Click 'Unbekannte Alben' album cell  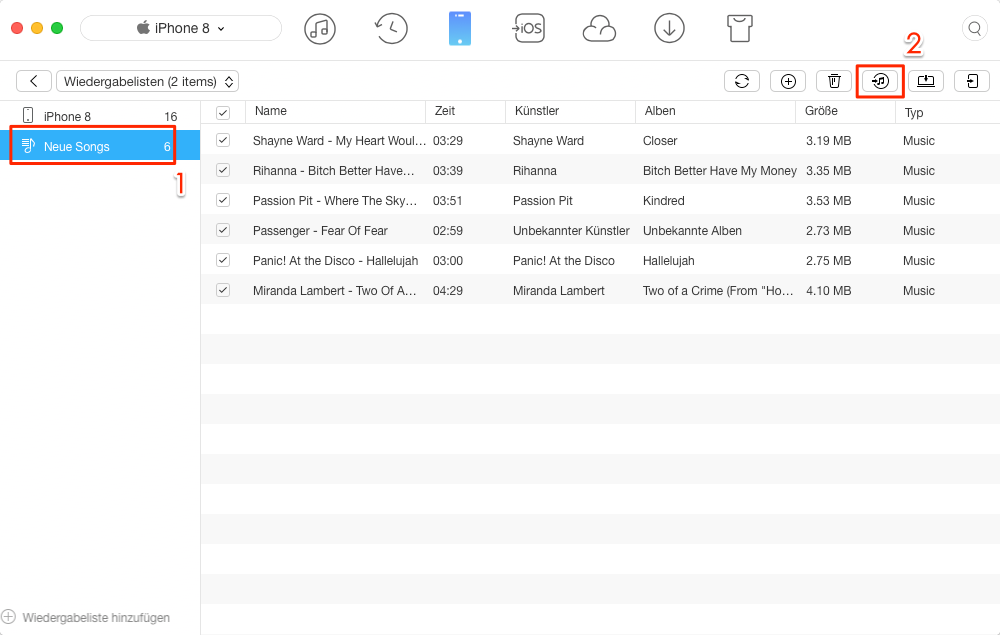pos(692,231)
